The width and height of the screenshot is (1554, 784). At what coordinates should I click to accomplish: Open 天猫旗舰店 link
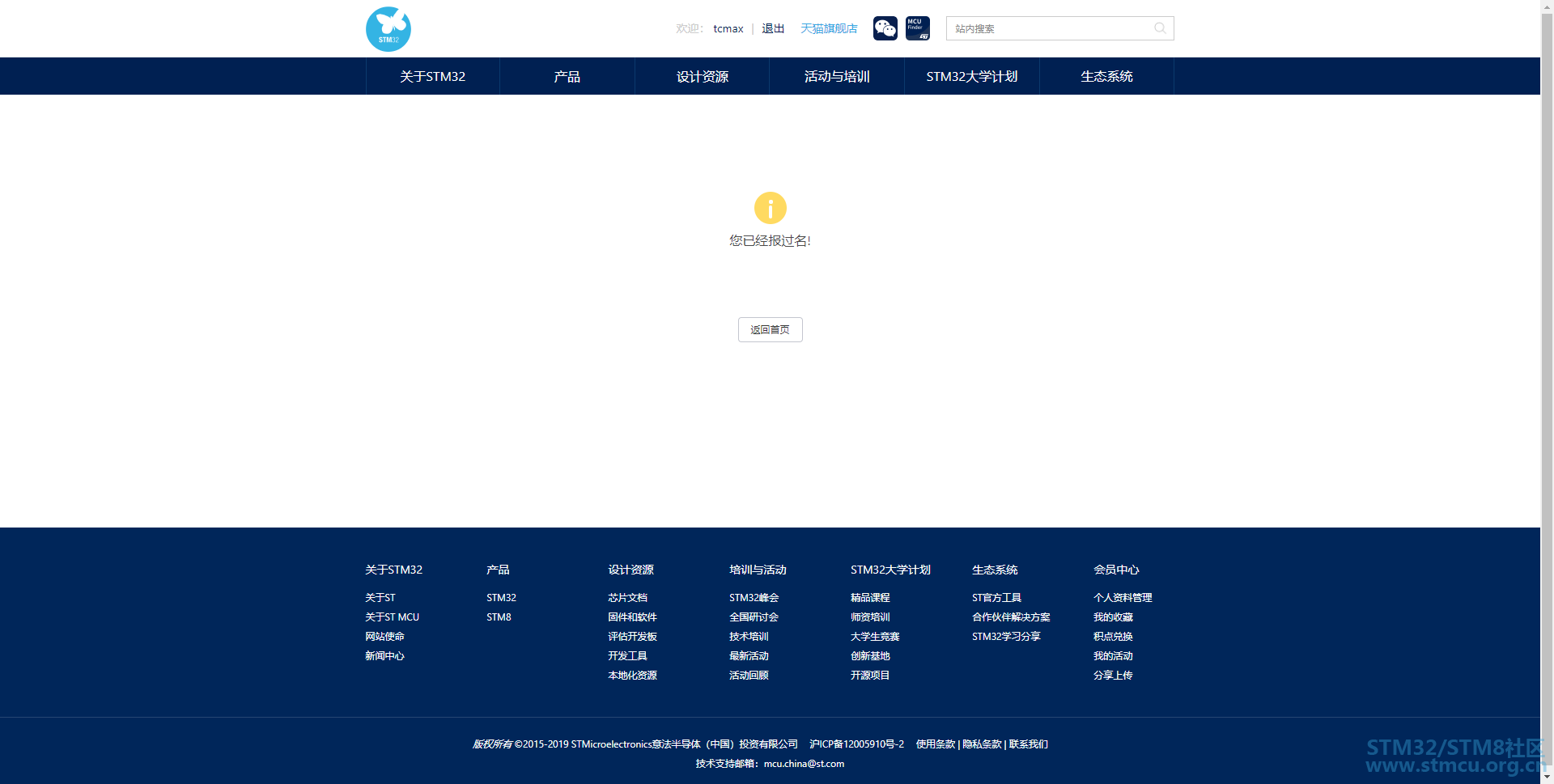click(x=829, y=28)
